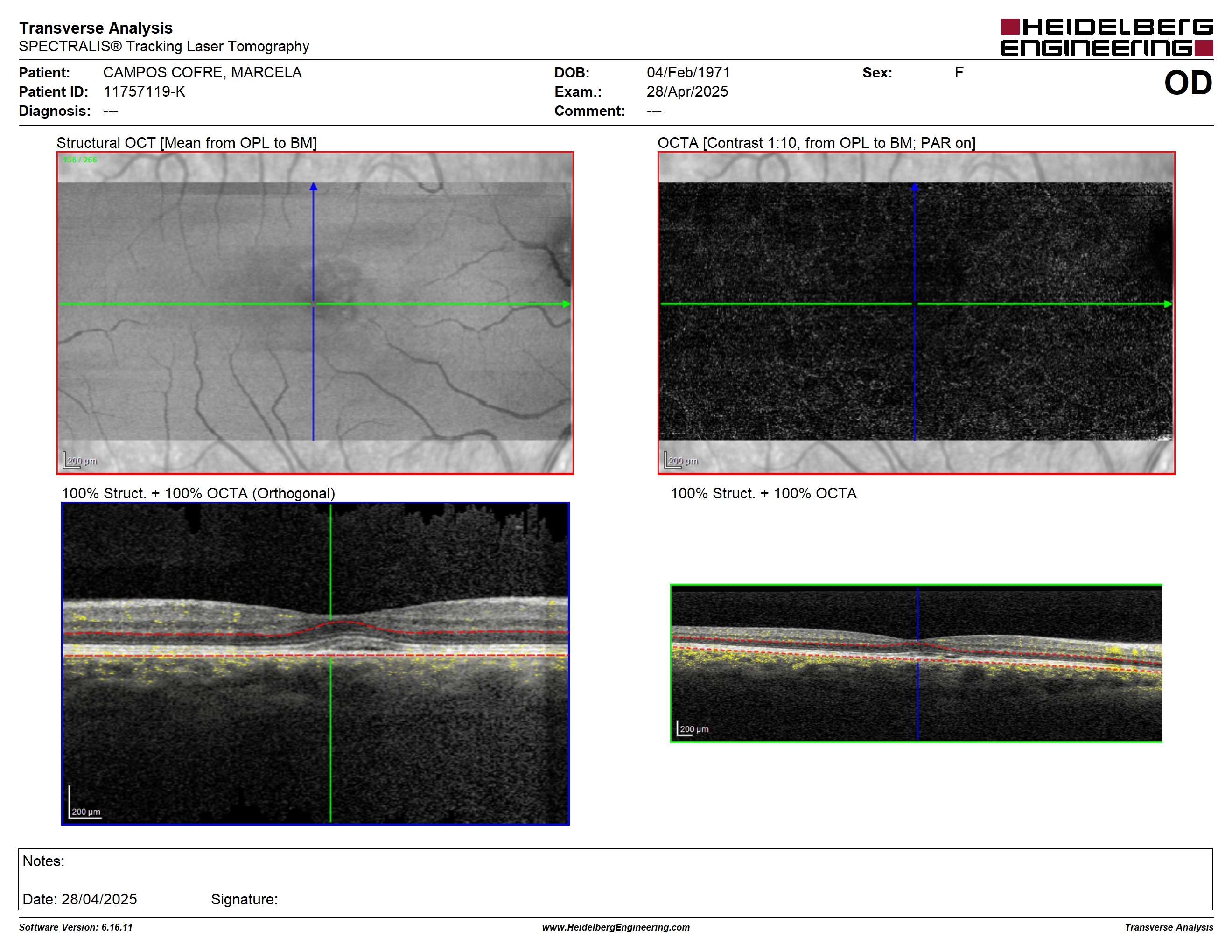Open the OCTA en-face image
Image resolution: width=1232 pixels, height=952 pixels.
pyautogui.click(x=916, y=313)
